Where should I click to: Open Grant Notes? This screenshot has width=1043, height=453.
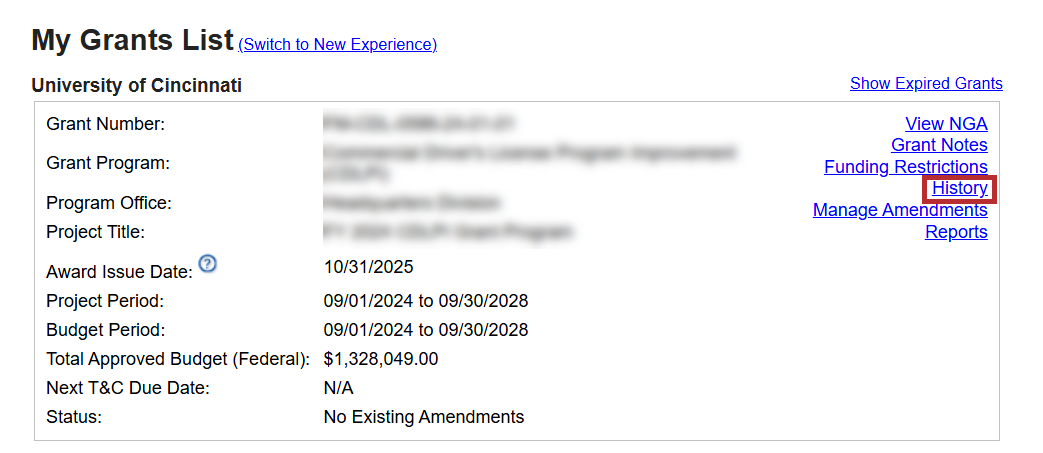click(939, 146)
